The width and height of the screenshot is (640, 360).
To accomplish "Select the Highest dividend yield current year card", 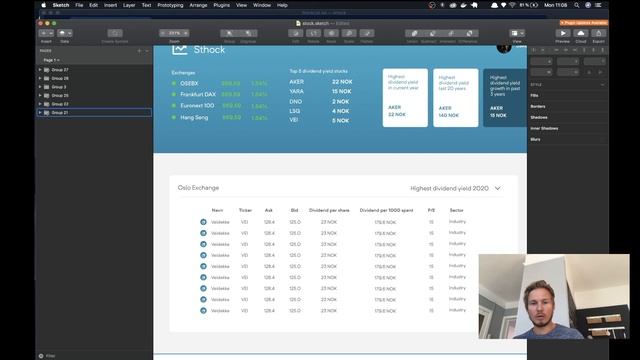I will 405,98.
